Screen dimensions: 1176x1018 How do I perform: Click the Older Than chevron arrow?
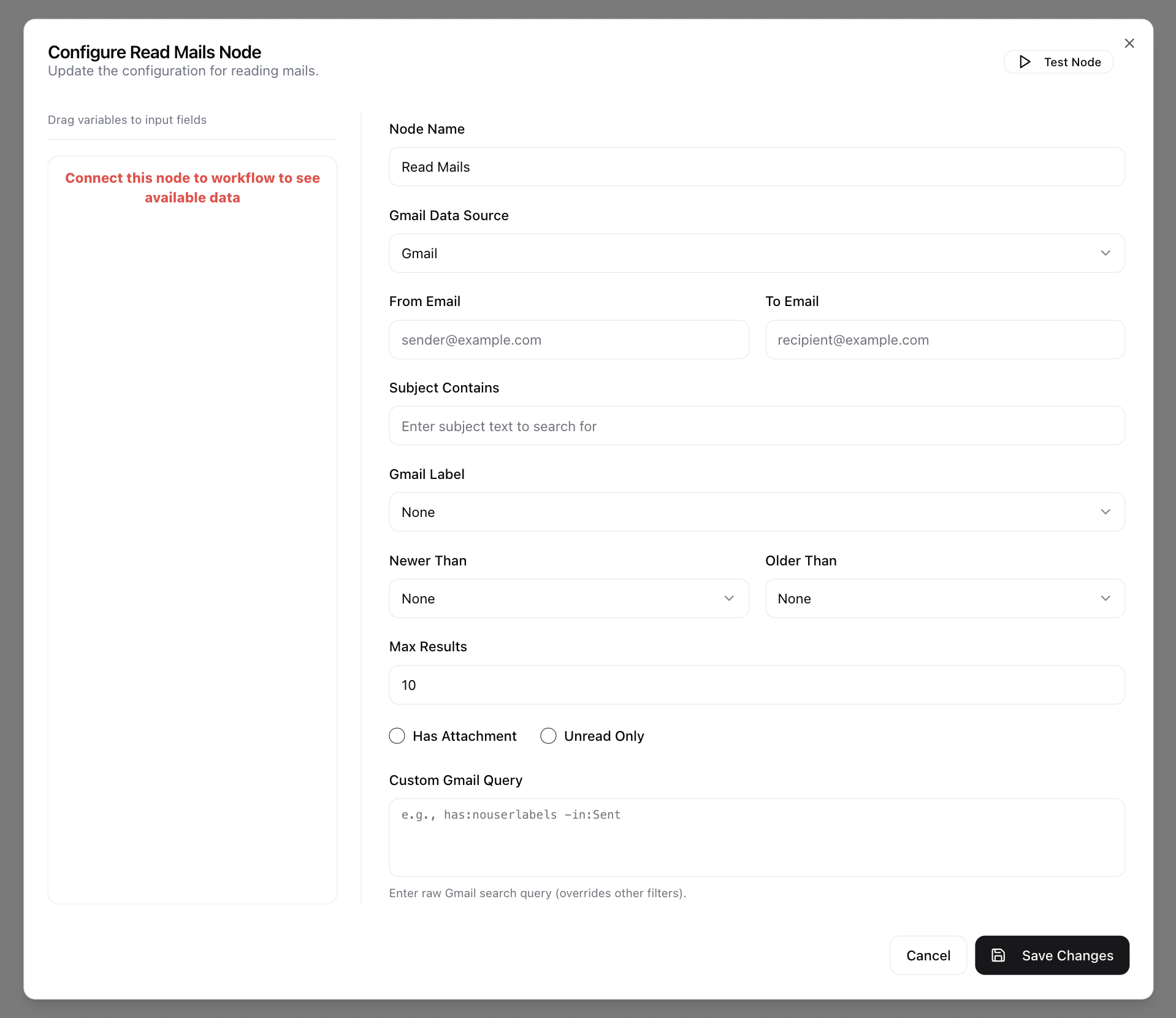tap(1105, 599)
